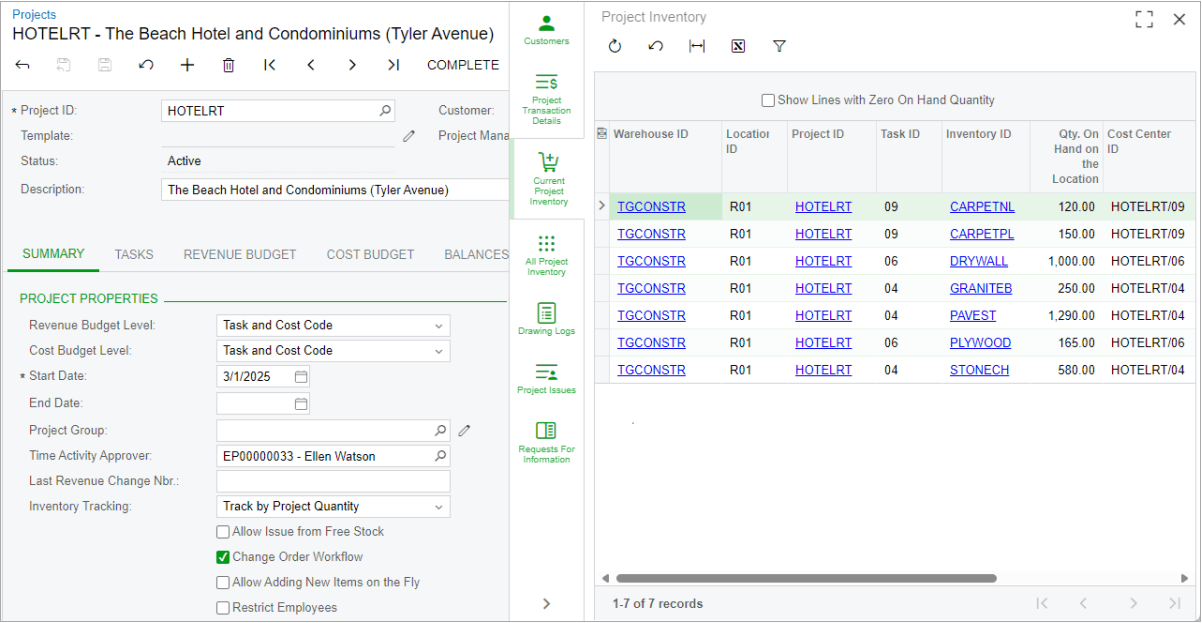Click undo icon in Project Inventory toolbar

pos(656,46)
